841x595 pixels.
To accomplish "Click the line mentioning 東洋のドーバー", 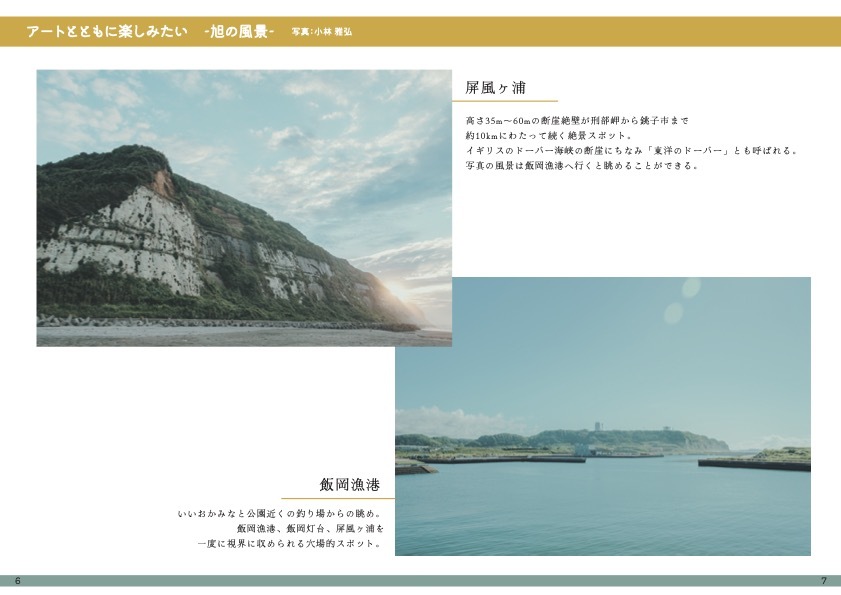I will (631, 150).
